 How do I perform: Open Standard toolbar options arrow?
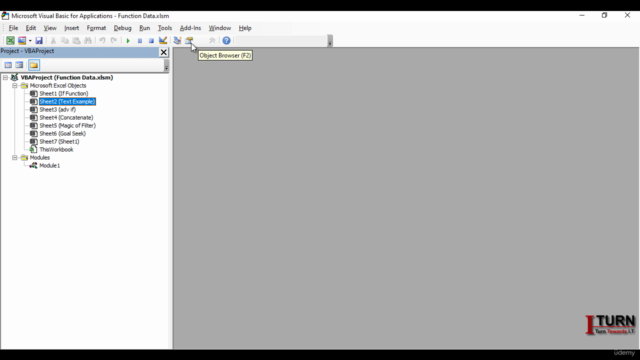tap(330, 40)
